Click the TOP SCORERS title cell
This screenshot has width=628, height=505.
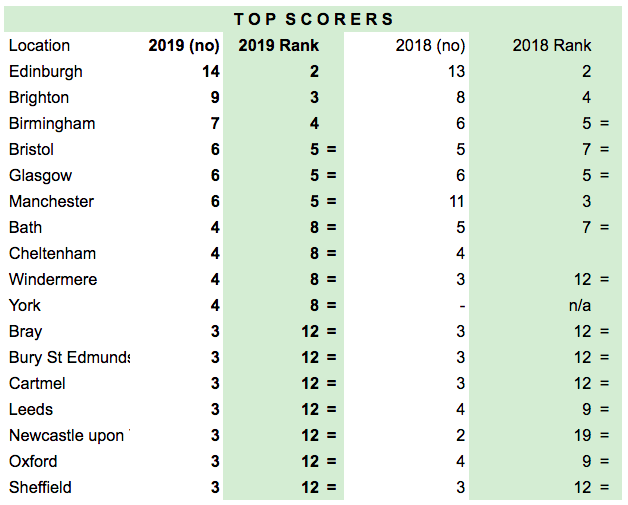(314, 19)
